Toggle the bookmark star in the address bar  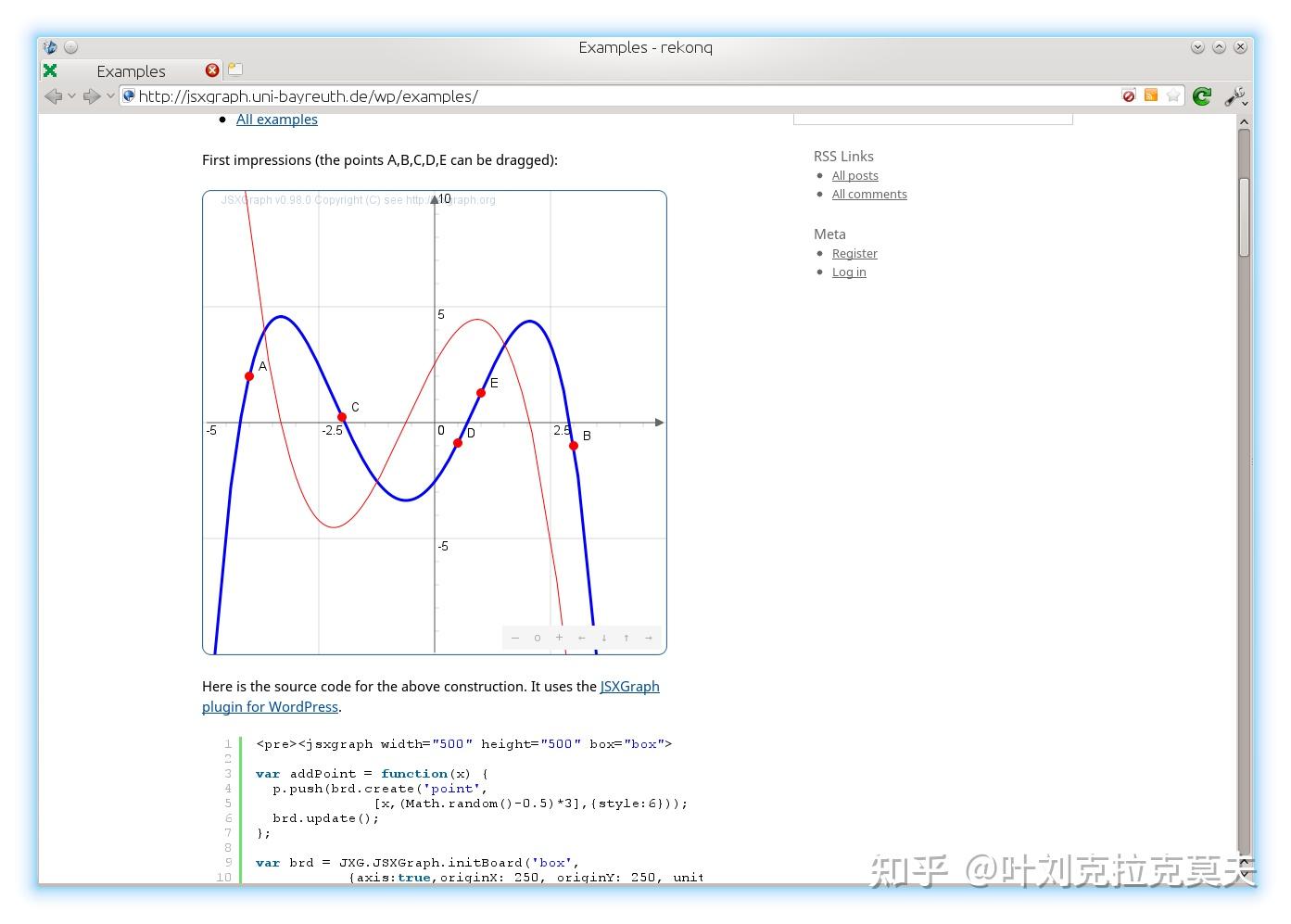pyautogui.click(x=1173, y=95)
